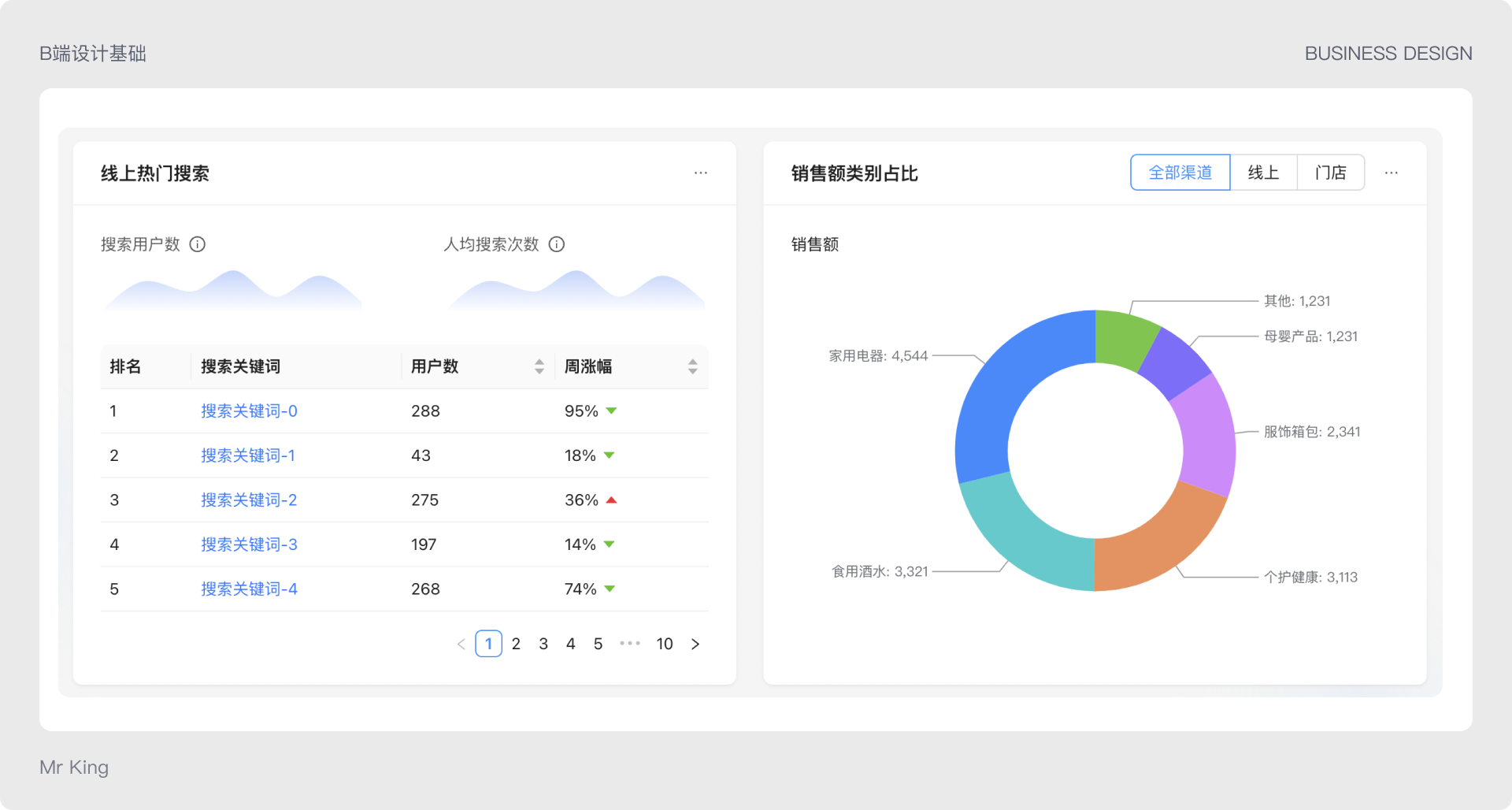Select page 10 in pagination

coord(664,644)
